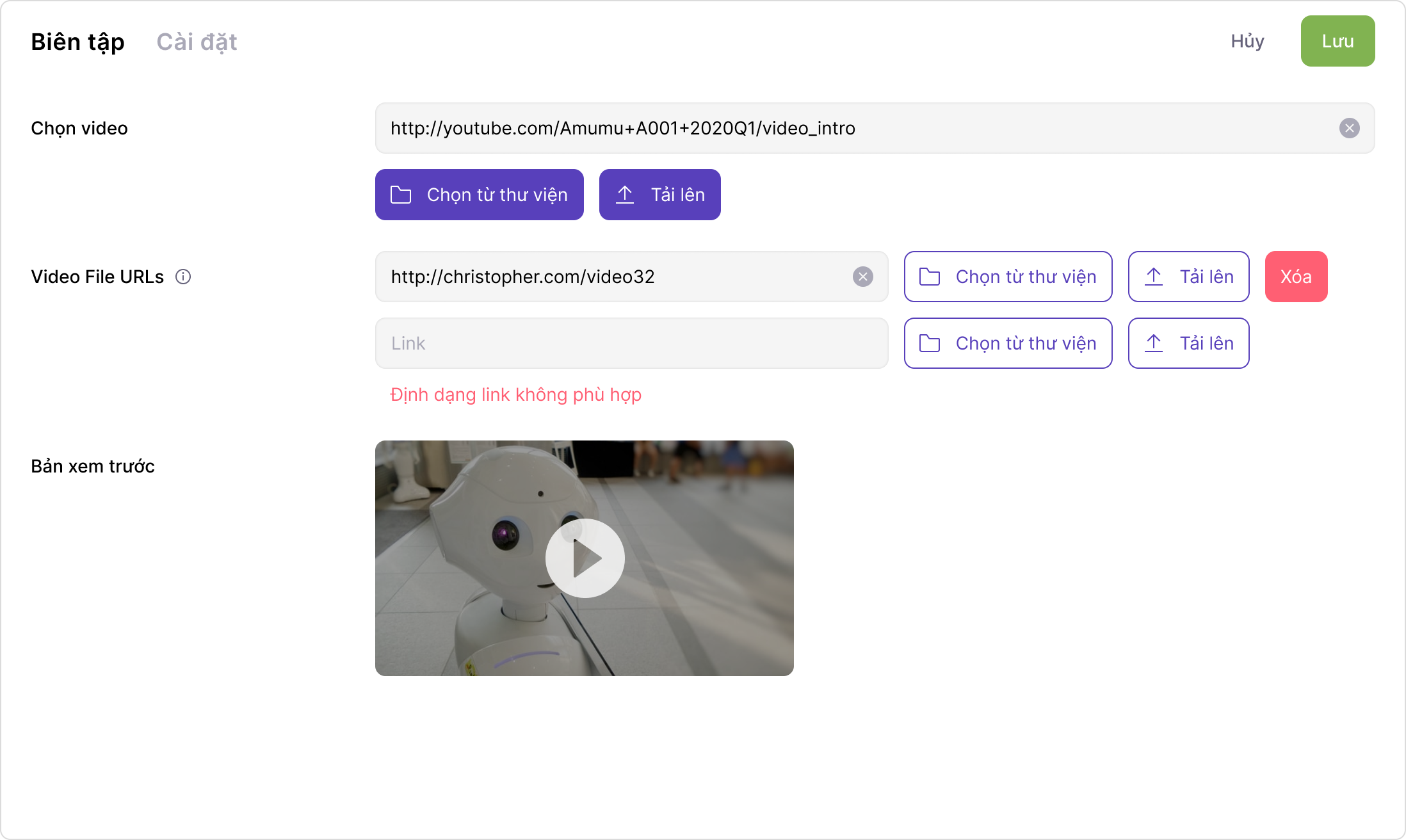Screen dimensions: 1406x840
Task: Click upload arrow icon in filled Tải lên button
Action: tap(625, 195)
